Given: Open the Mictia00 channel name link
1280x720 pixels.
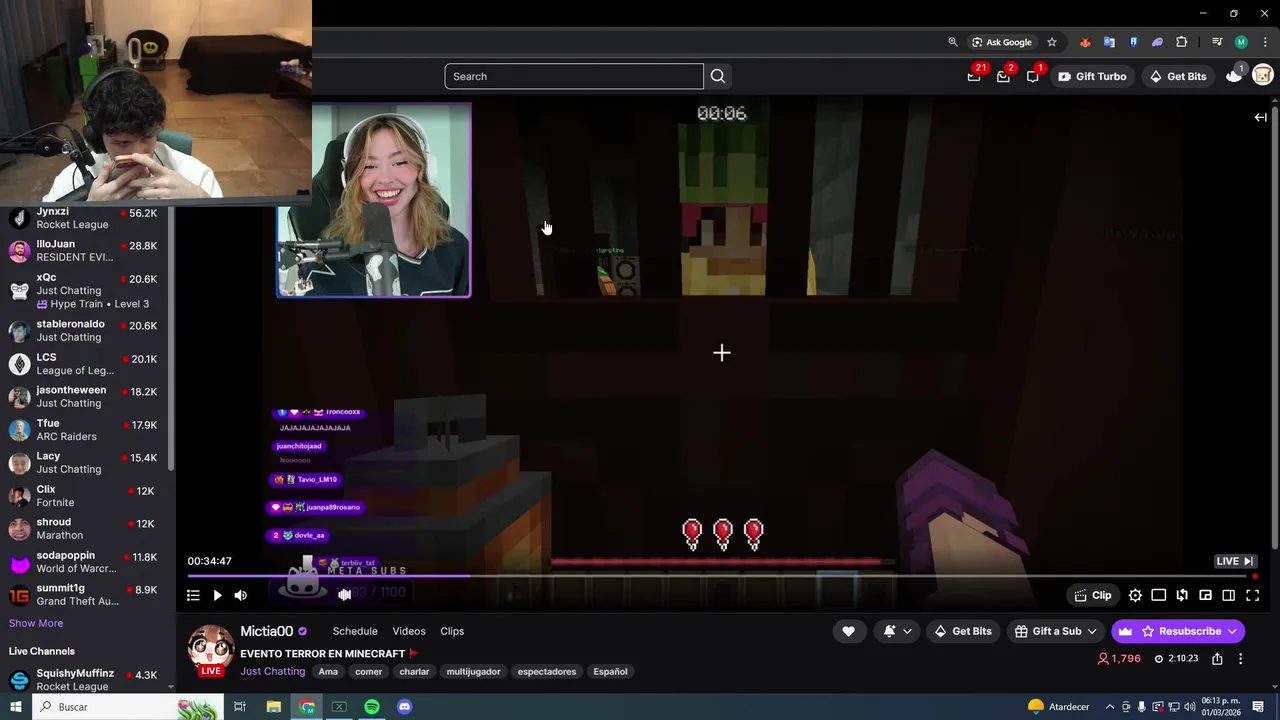Looking at the screenshot, I should click(266, 631).
